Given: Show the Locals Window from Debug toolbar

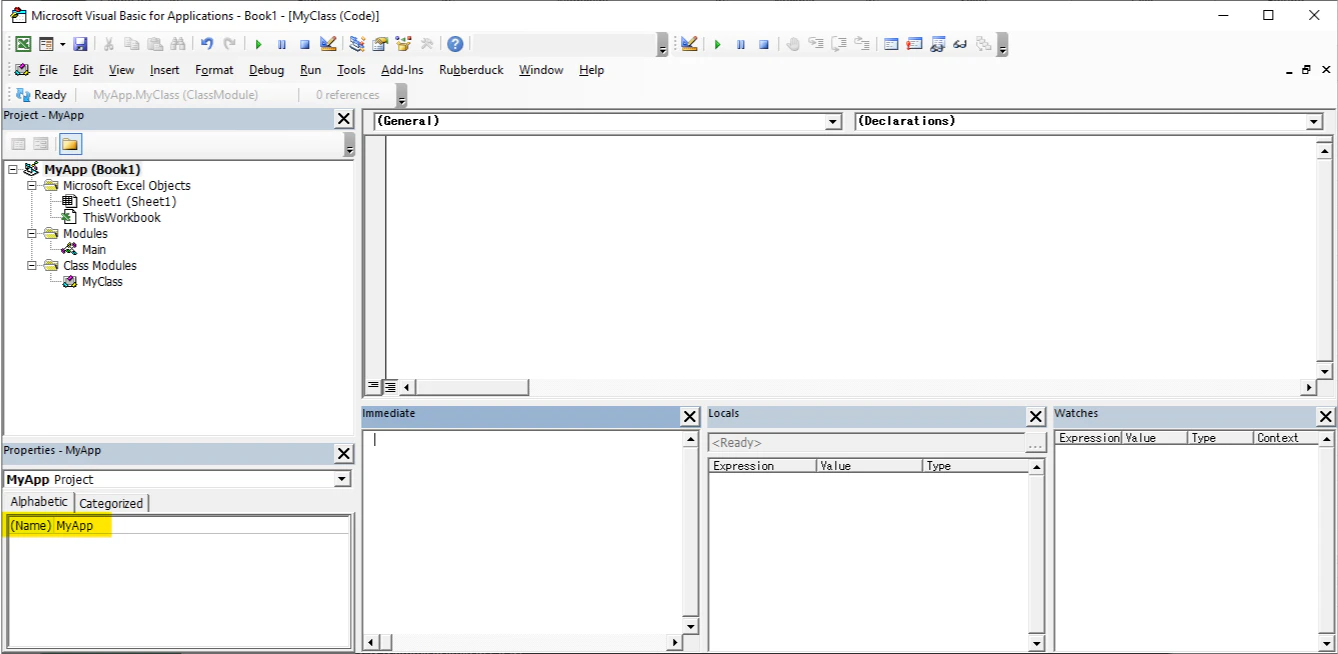Looking at the screenshot, I should (x=891, y=44).
